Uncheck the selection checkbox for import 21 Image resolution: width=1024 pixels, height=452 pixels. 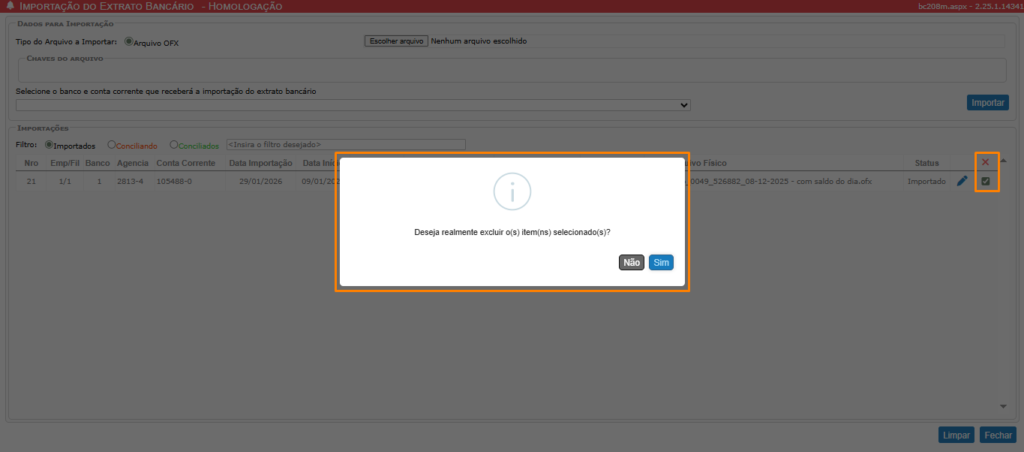pos(986,181)
